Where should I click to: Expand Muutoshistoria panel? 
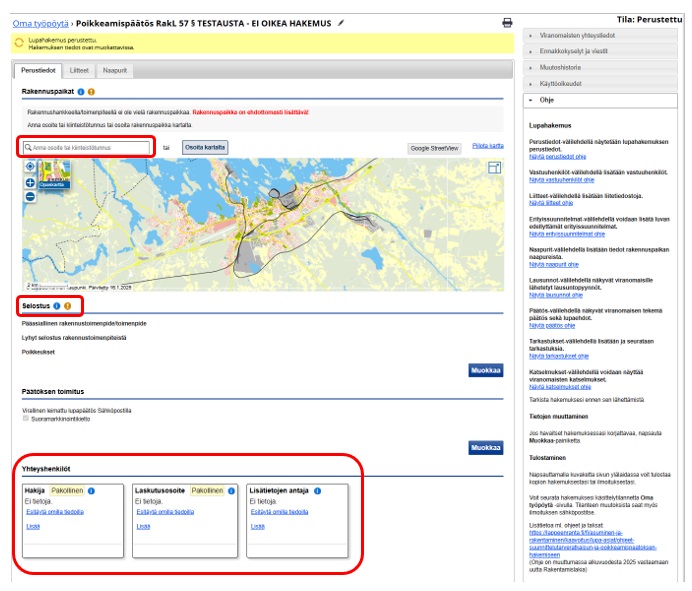tap(600, 68)
